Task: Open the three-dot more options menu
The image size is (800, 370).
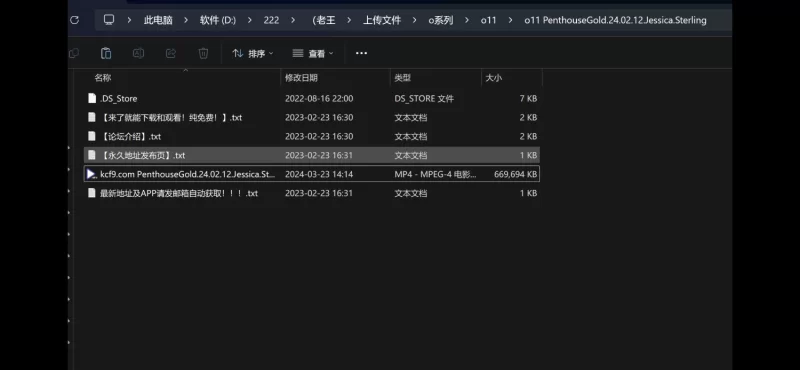Action: 361,53
